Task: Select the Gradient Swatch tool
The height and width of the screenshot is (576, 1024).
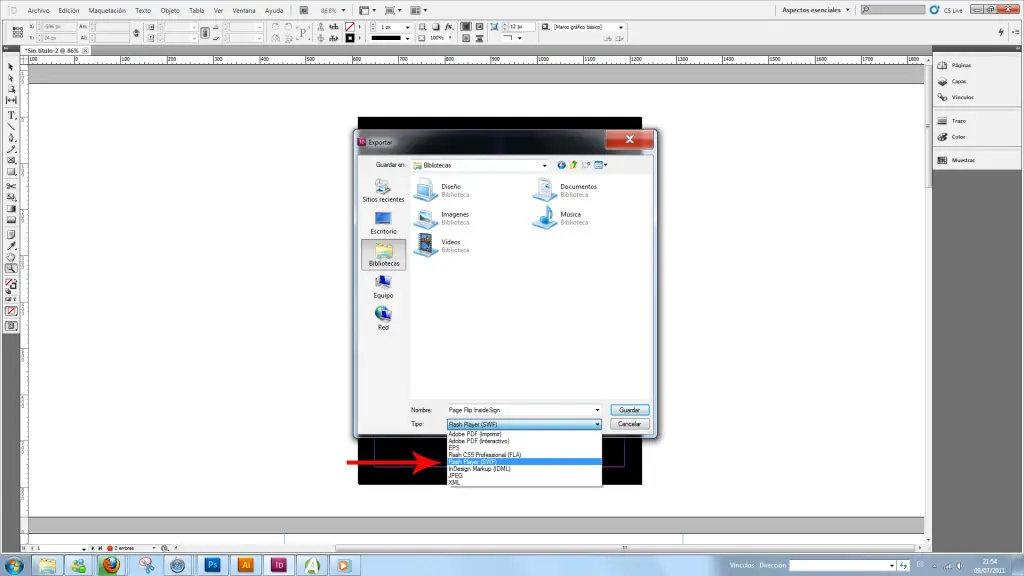Action: click(x=10, y=209)
